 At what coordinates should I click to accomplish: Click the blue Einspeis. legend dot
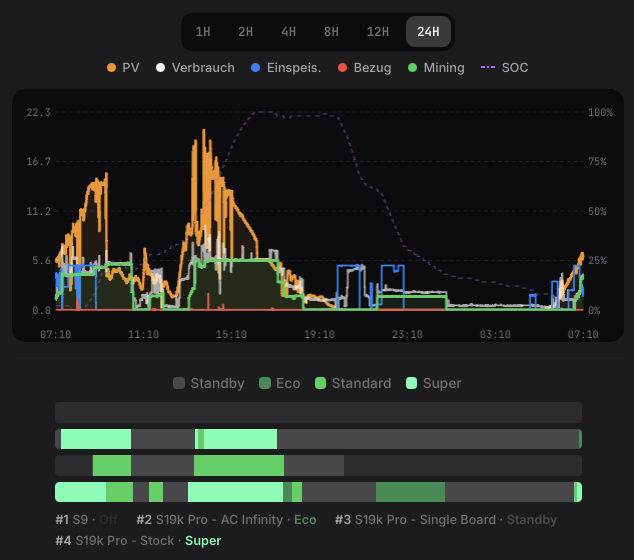[x=256, y=68]
